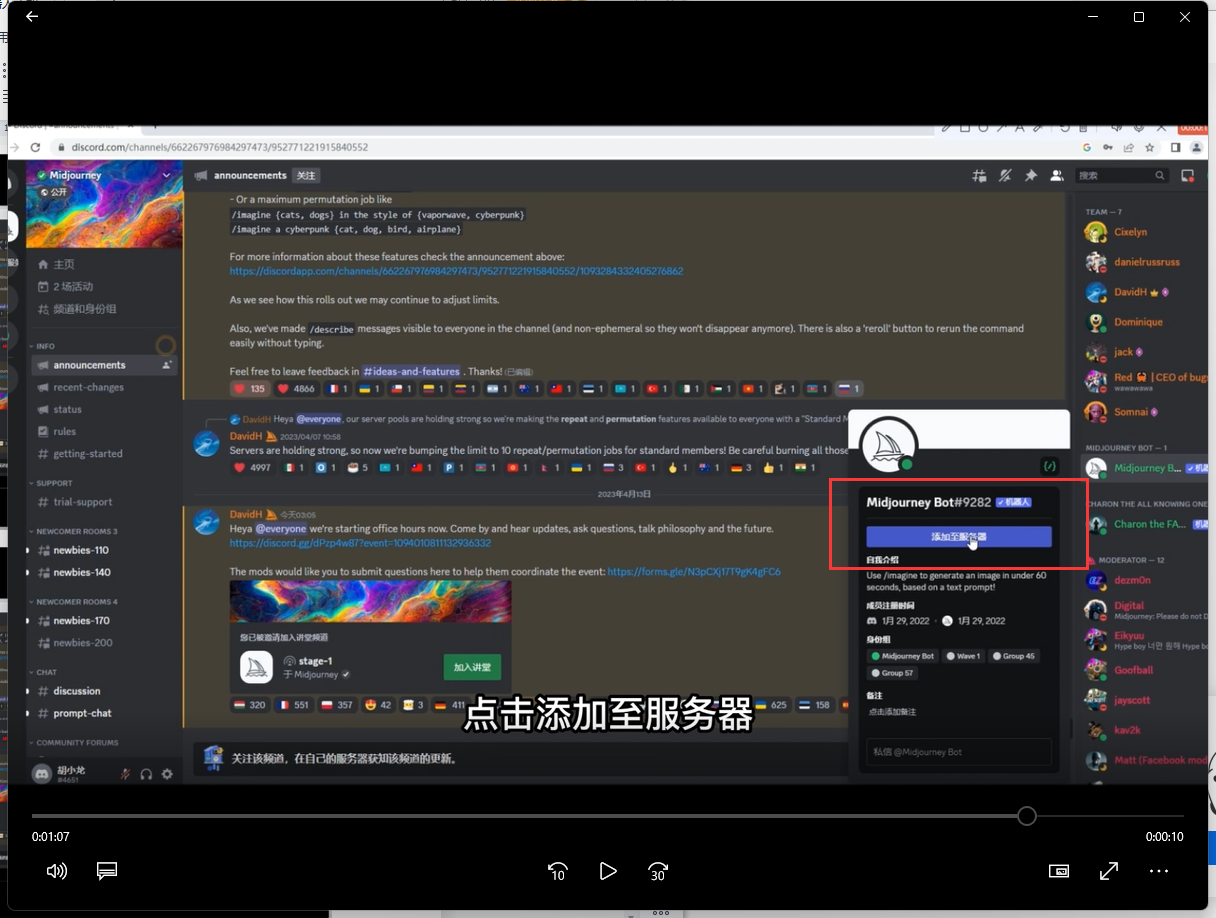Play the video
Screen dimensions: 1216x918
(608, 871)
